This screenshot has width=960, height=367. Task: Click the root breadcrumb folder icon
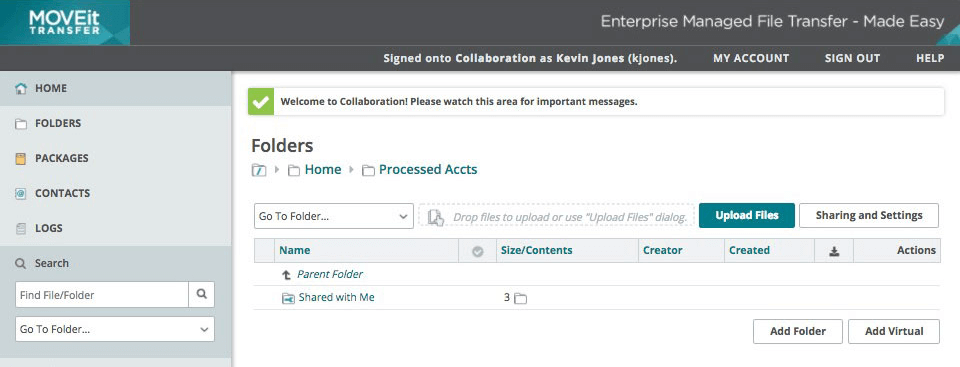(x=258, y=170)
